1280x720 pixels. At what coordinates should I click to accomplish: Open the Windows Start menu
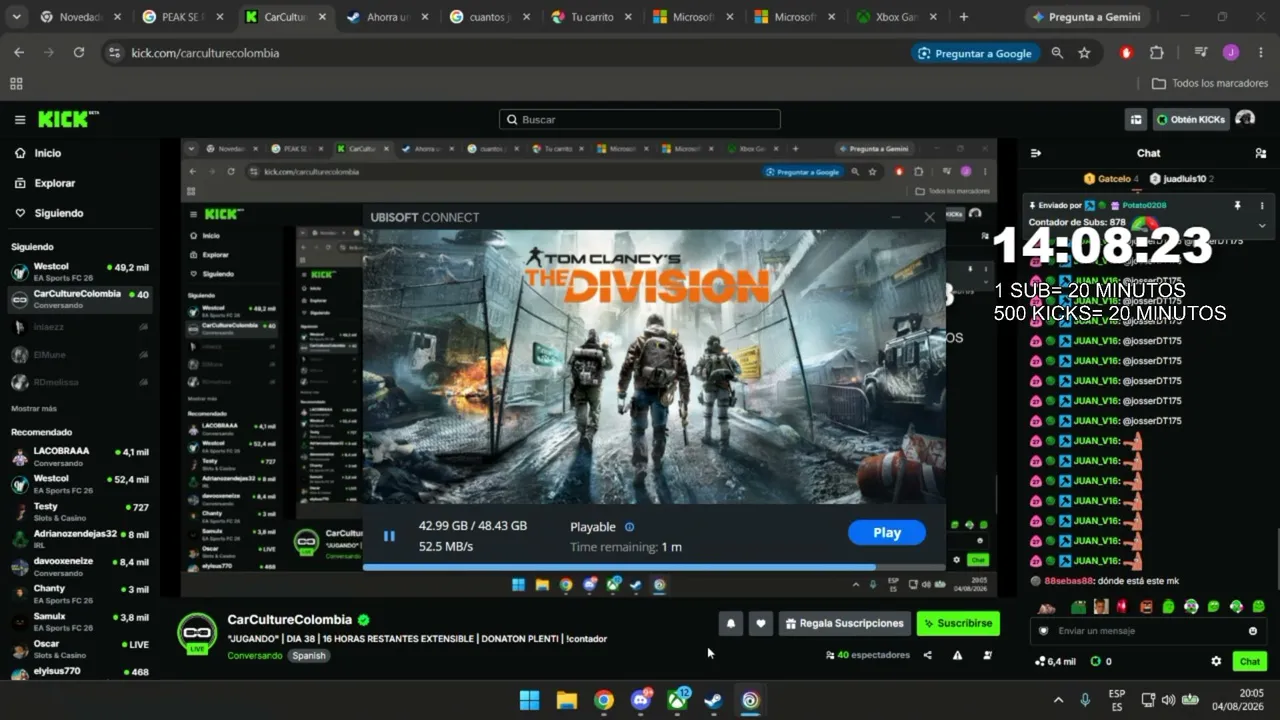point(529,700)
